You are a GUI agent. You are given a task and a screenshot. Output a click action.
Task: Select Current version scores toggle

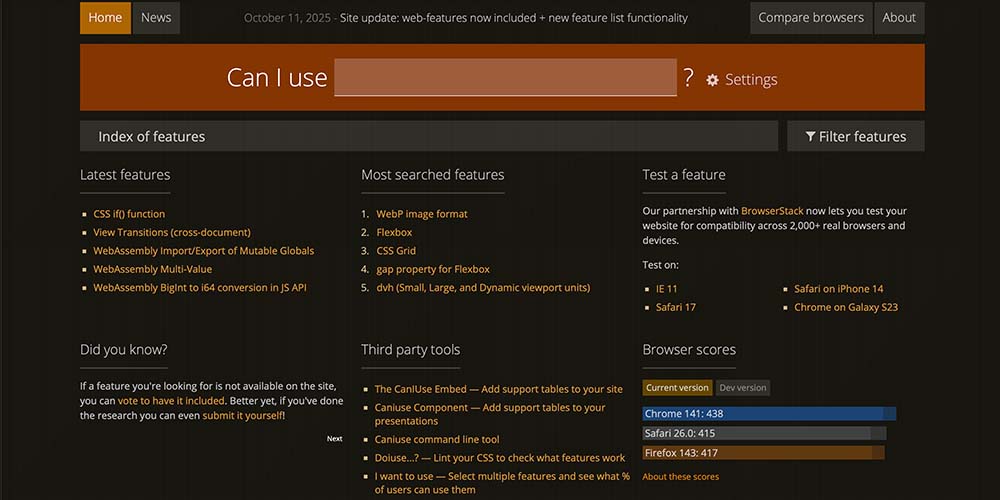tap(677, 388)
